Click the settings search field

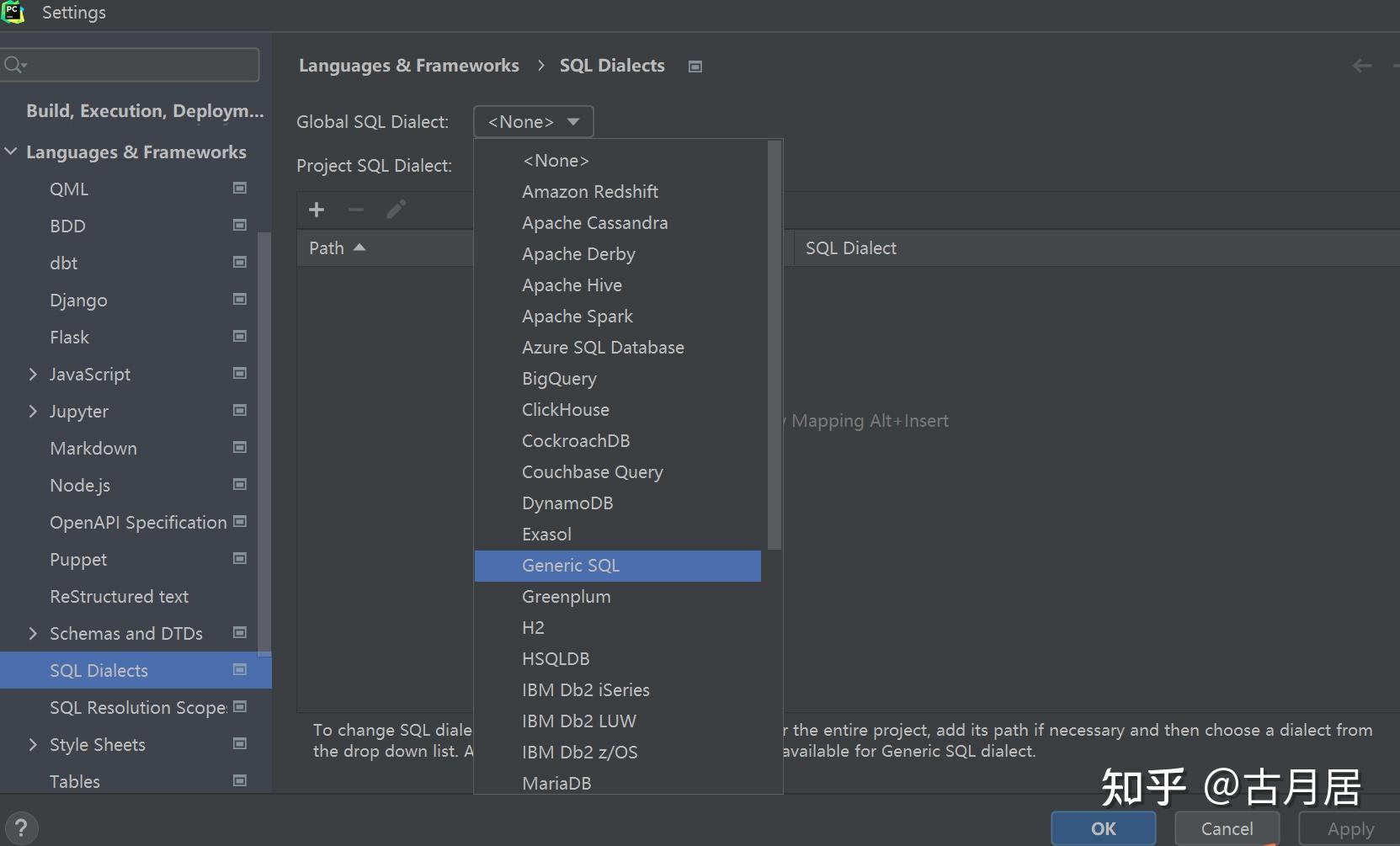[139, 65]
